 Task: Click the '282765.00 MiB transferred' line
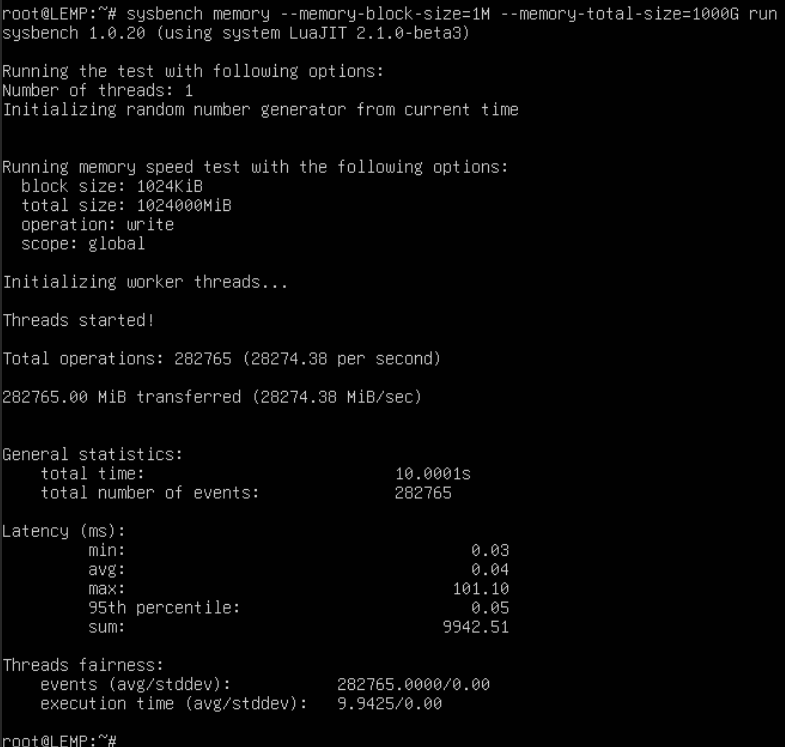pos(212,397)
